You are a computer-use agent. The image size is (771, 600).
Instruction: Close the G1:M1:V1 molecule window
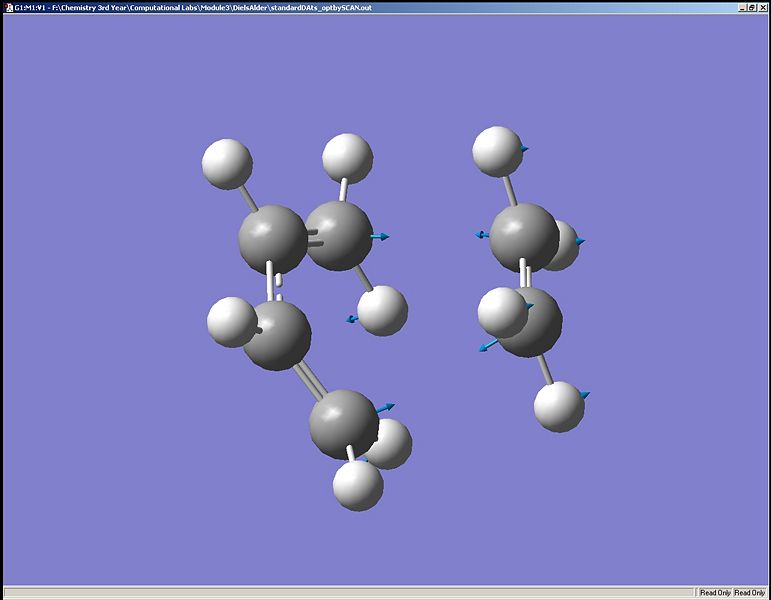point(761,7)
